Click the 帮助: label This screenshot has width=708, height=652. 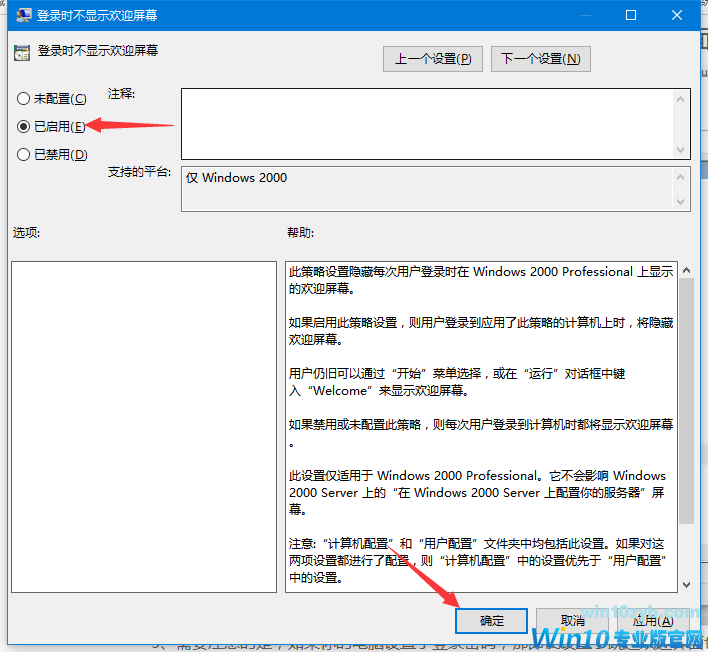click(300, 233)
